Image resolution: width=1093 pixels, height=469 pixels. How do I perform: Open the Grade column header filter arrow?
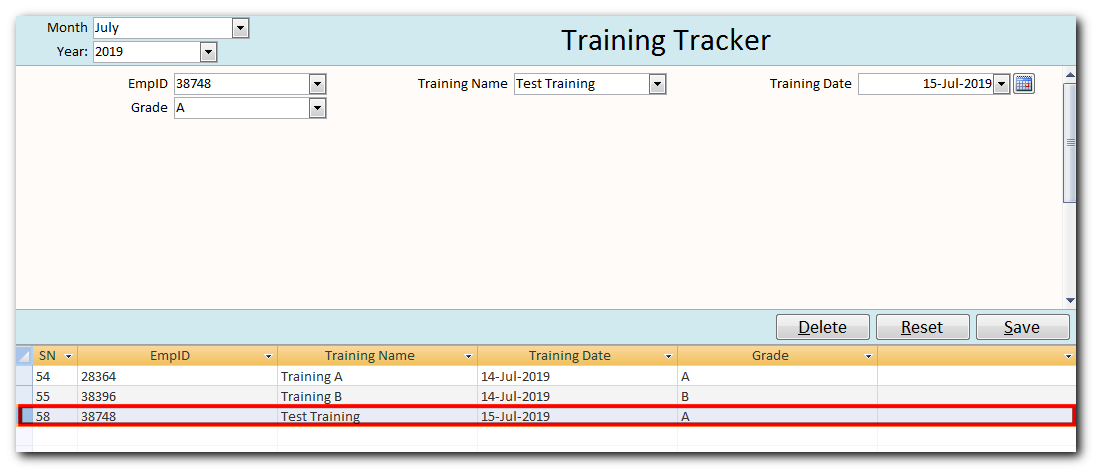click(x=869, y=356)
